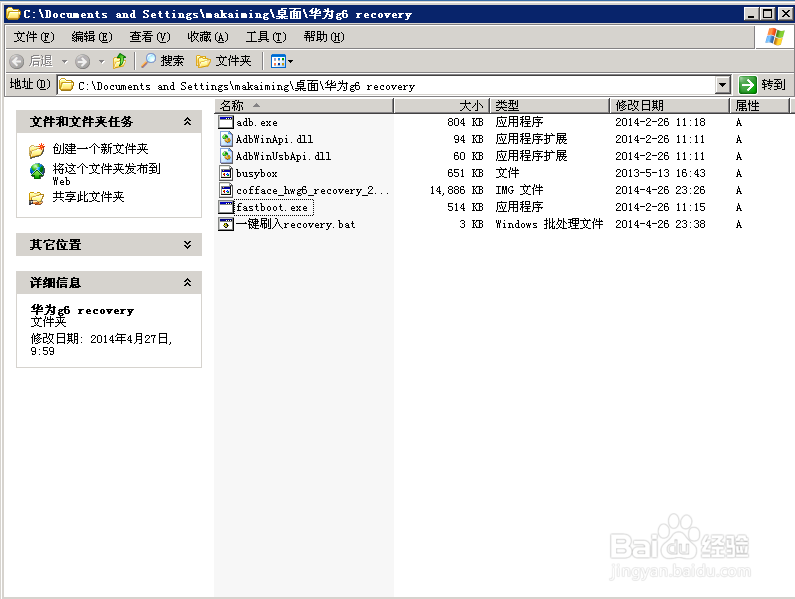Select the busybox file icon
This screenshot has height=599, width=795.
coord(226,173)
